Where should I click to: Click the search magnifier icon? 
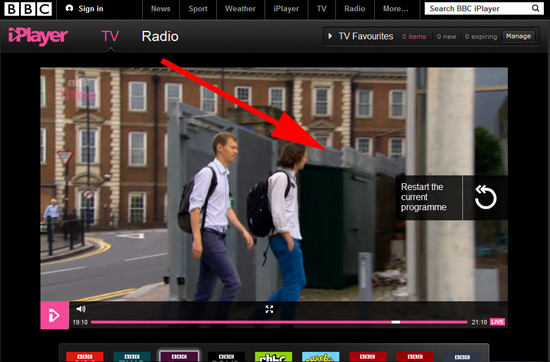click(x=535, y=8)
